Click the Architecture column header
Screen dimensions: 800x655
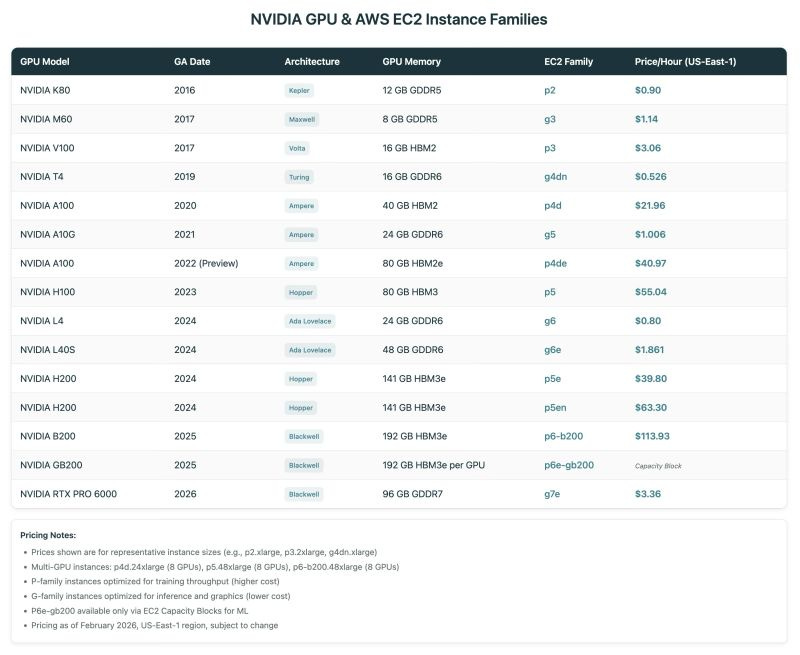[312, 62]
